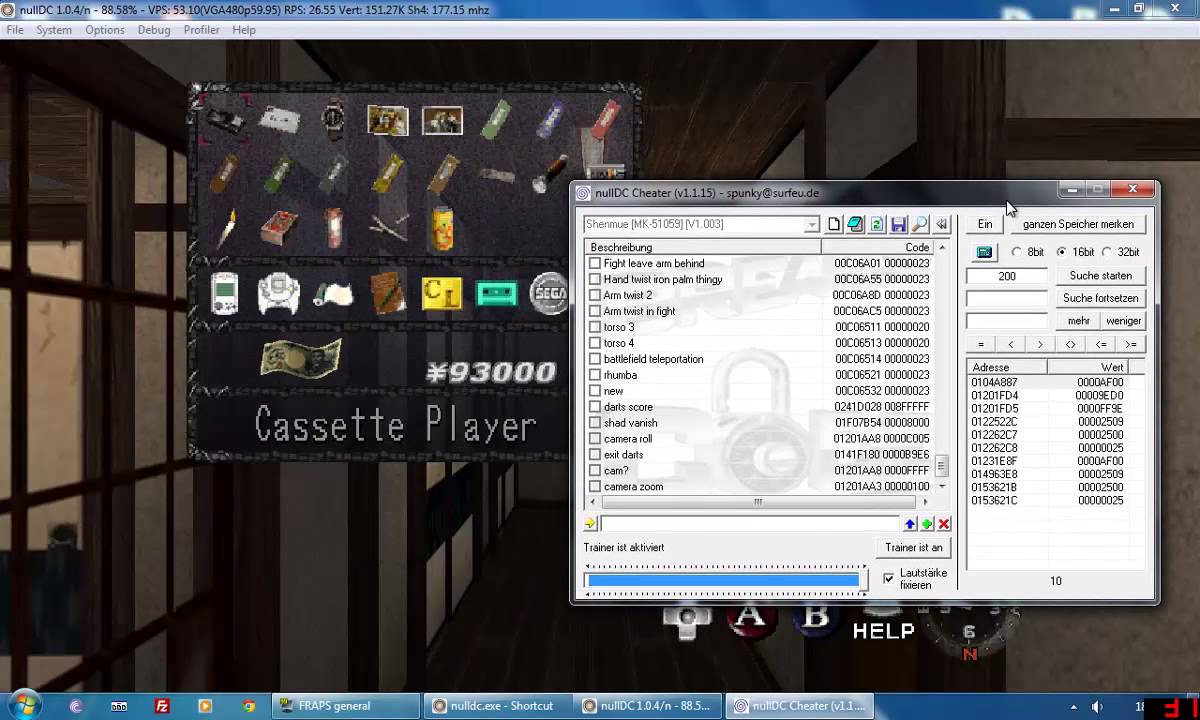Open the File menu in nullDC
The image size is (1200, 720).
click(15, 30)
